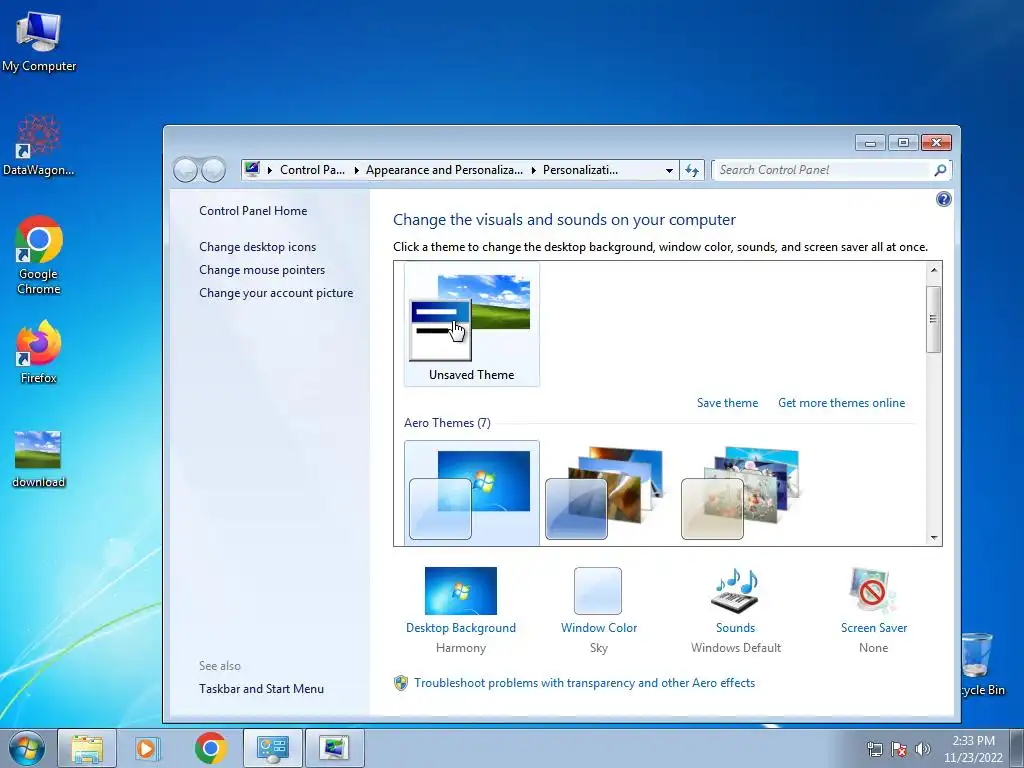Select the DataWagon desktop shortcut
The width and height of the screenshot is (1024, 768).
[x=39, y=146]
